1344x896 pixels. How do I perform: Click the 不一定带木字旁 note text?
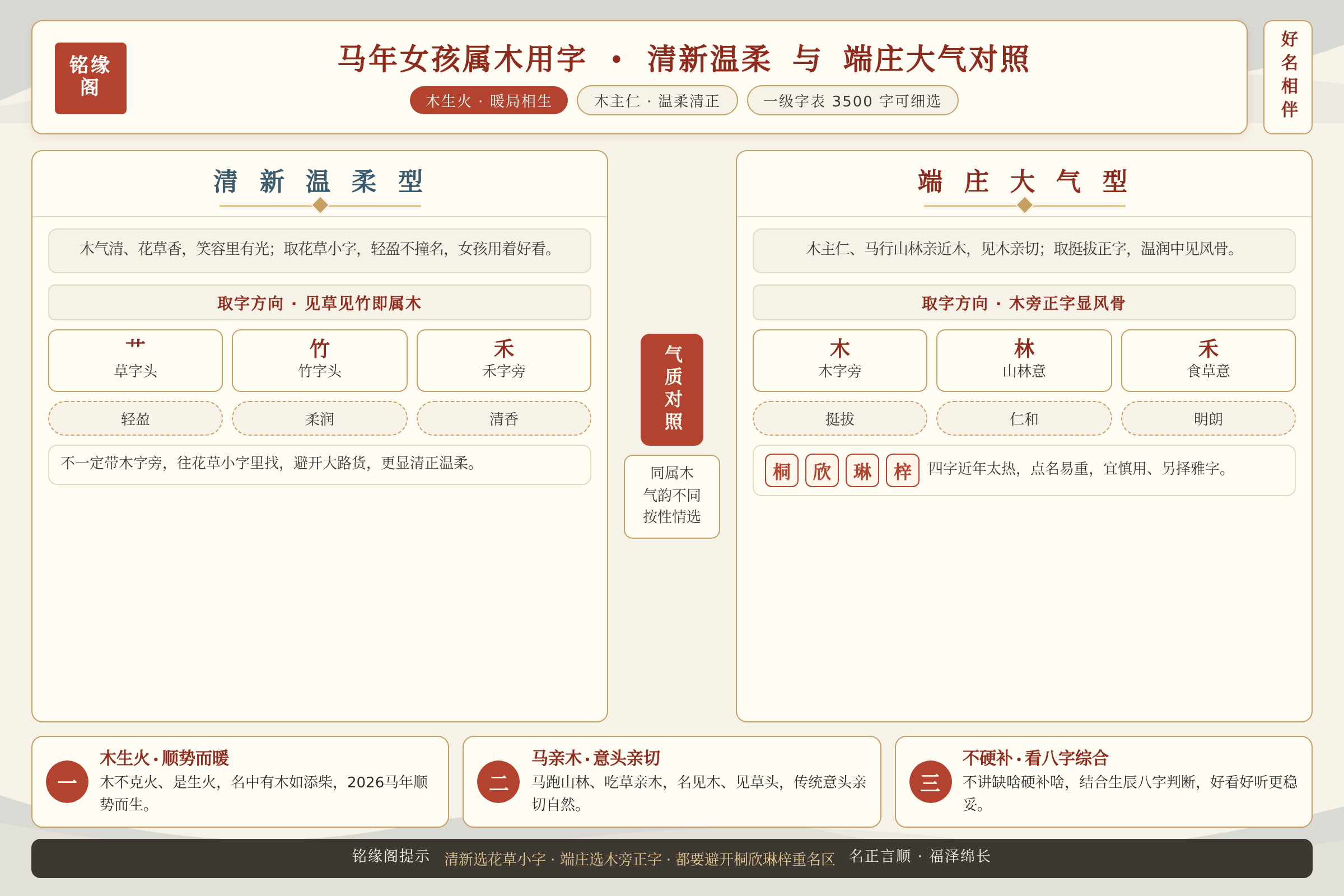[x=272, y=463]
